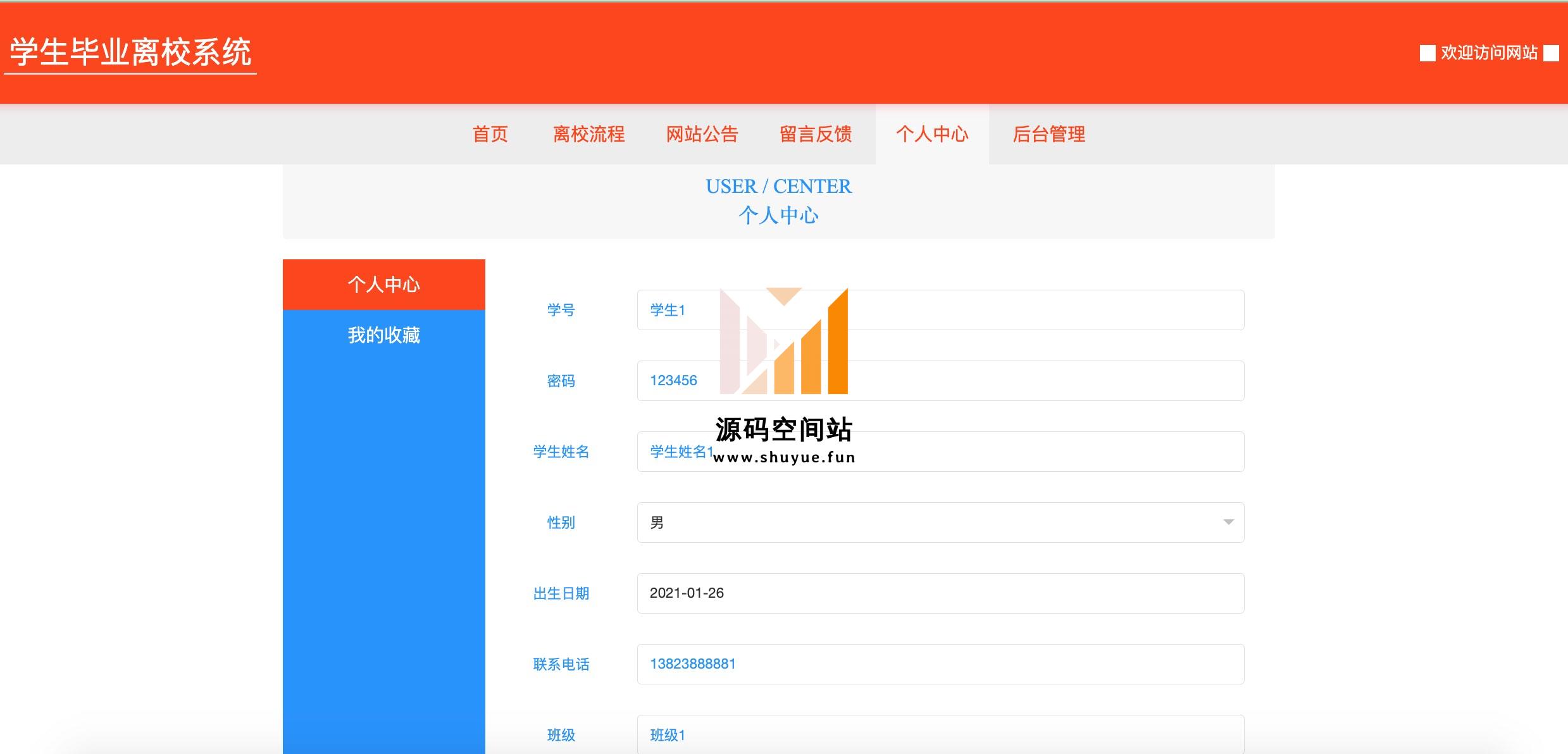Open the 留言反馈 tab
The width and height of the screenshot is (1568, 754).
tap(815, 134)
